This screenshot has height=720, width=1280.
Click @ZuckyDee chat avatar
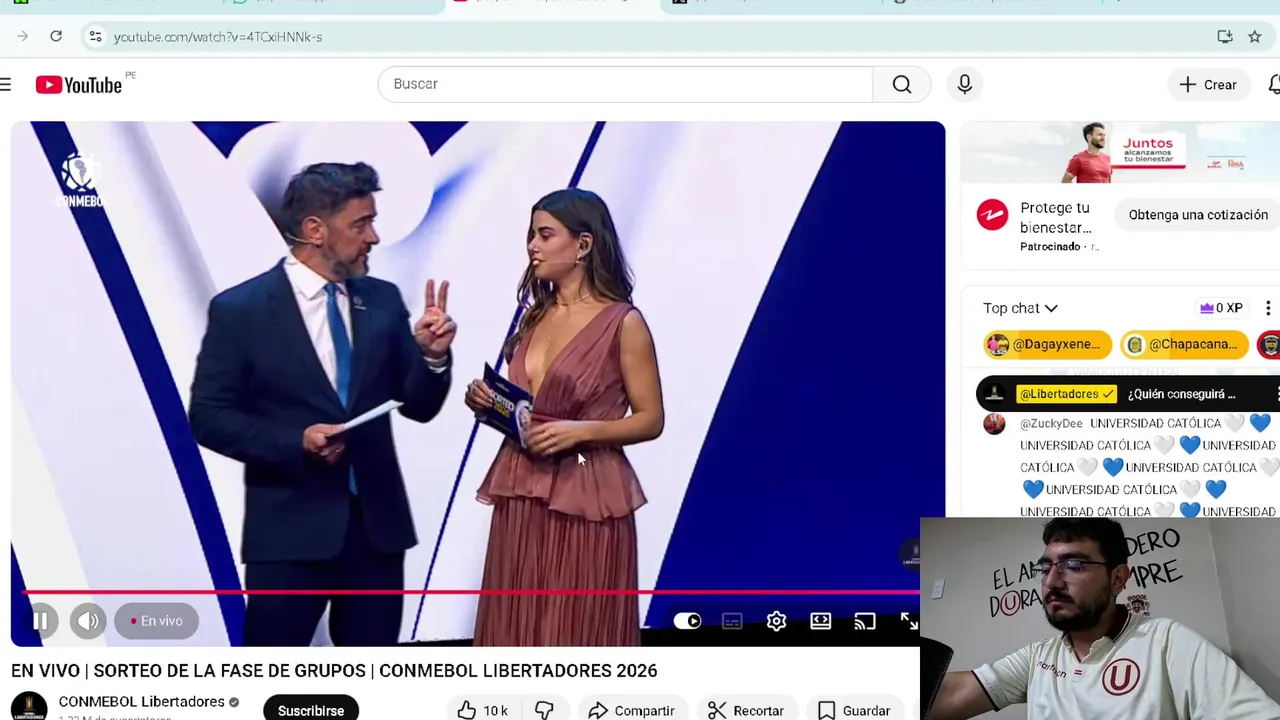pyautogui.click(x=994, y=423)
